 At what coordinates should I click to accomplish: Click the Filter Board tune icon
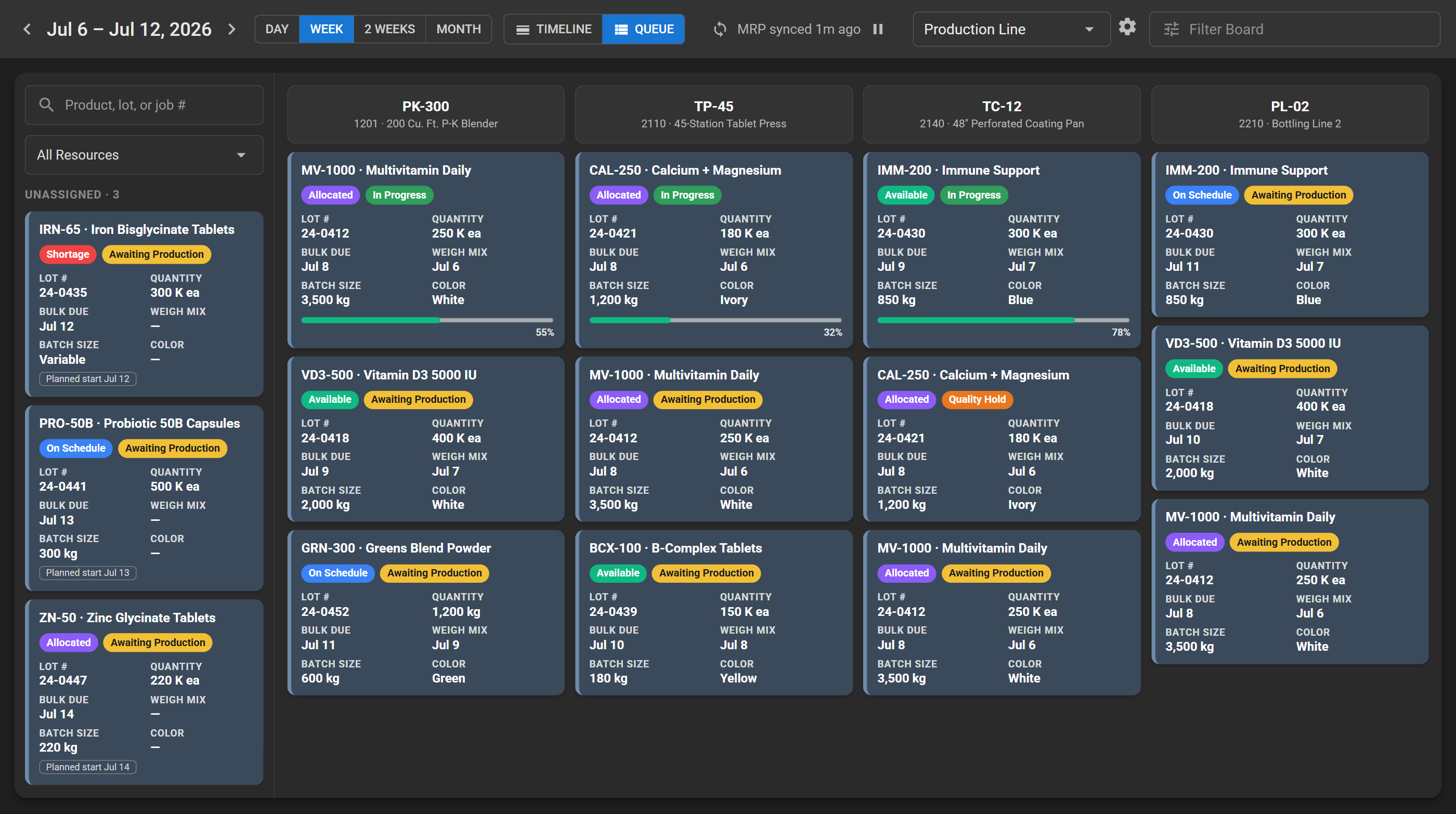point(1171,29)
